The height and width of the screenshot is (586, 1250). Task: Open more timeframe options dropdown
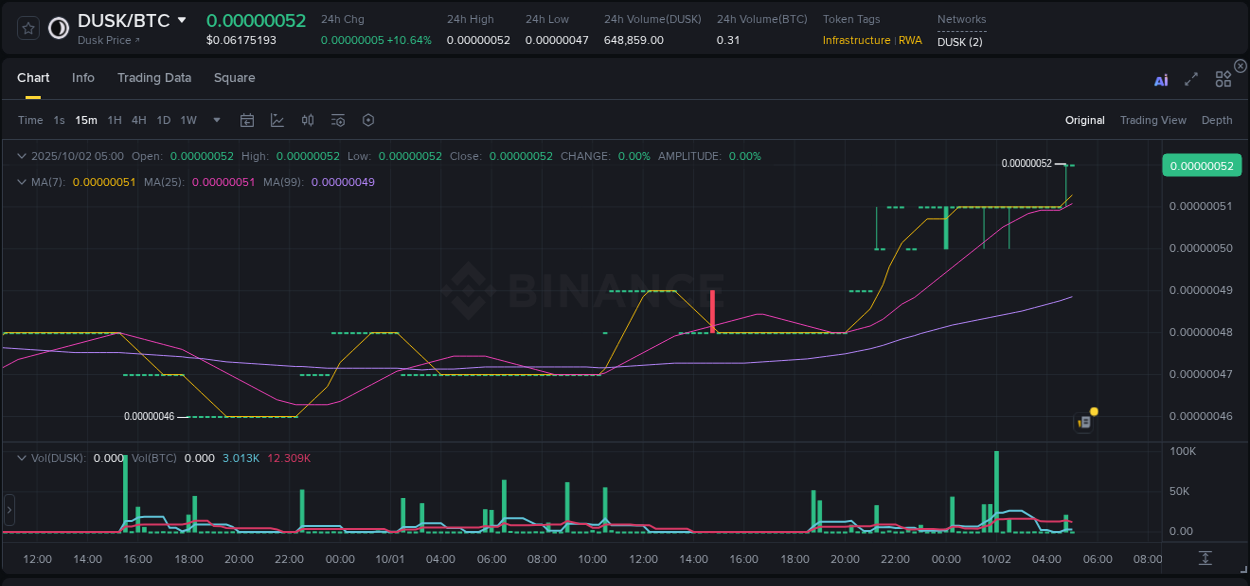point(215,119)
